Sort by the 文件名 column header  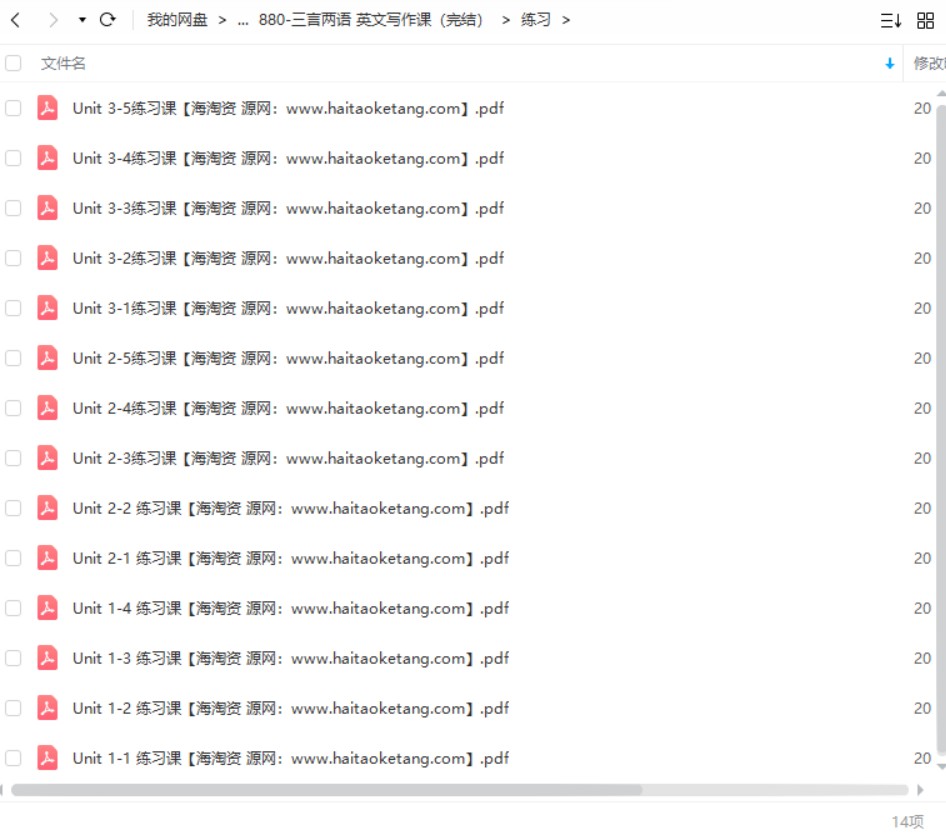pos(63,63)
